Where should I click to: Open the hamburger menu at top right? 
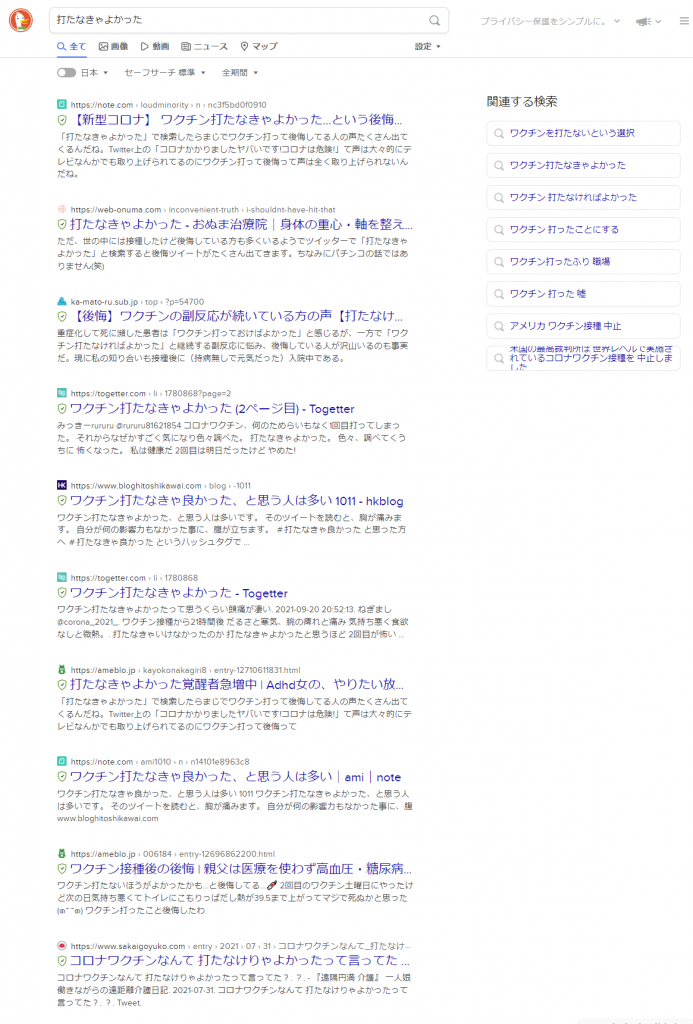coord(683,20)
